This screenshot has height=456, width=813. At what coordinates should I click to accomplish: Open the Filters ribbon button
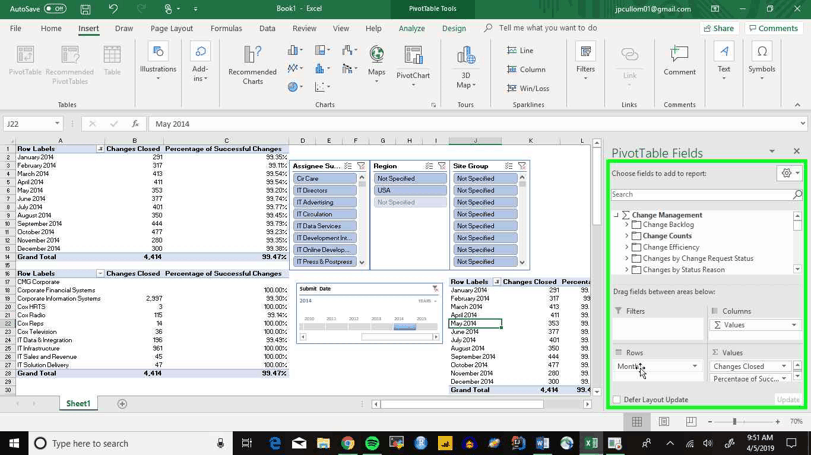pyautogui.click(x=585, y=62)
